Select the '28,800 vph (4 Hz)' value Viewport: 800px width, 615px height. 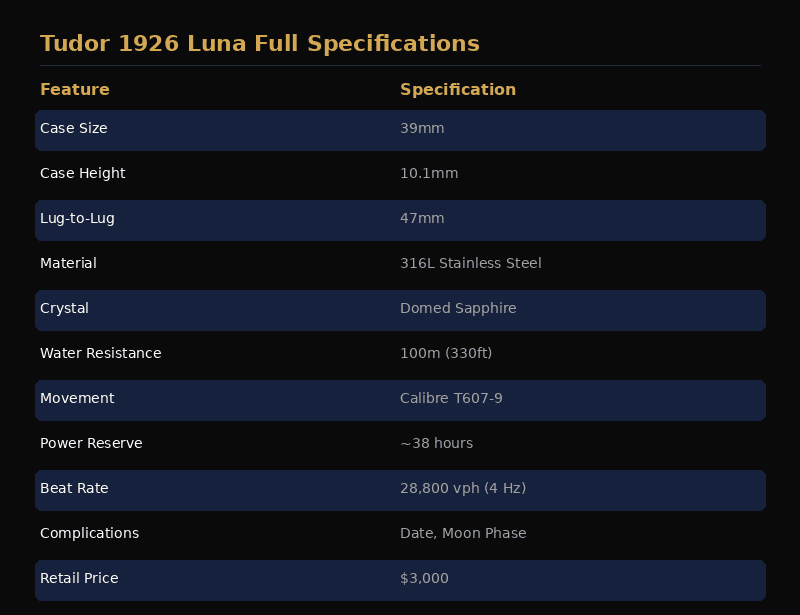tap(463, 488)
